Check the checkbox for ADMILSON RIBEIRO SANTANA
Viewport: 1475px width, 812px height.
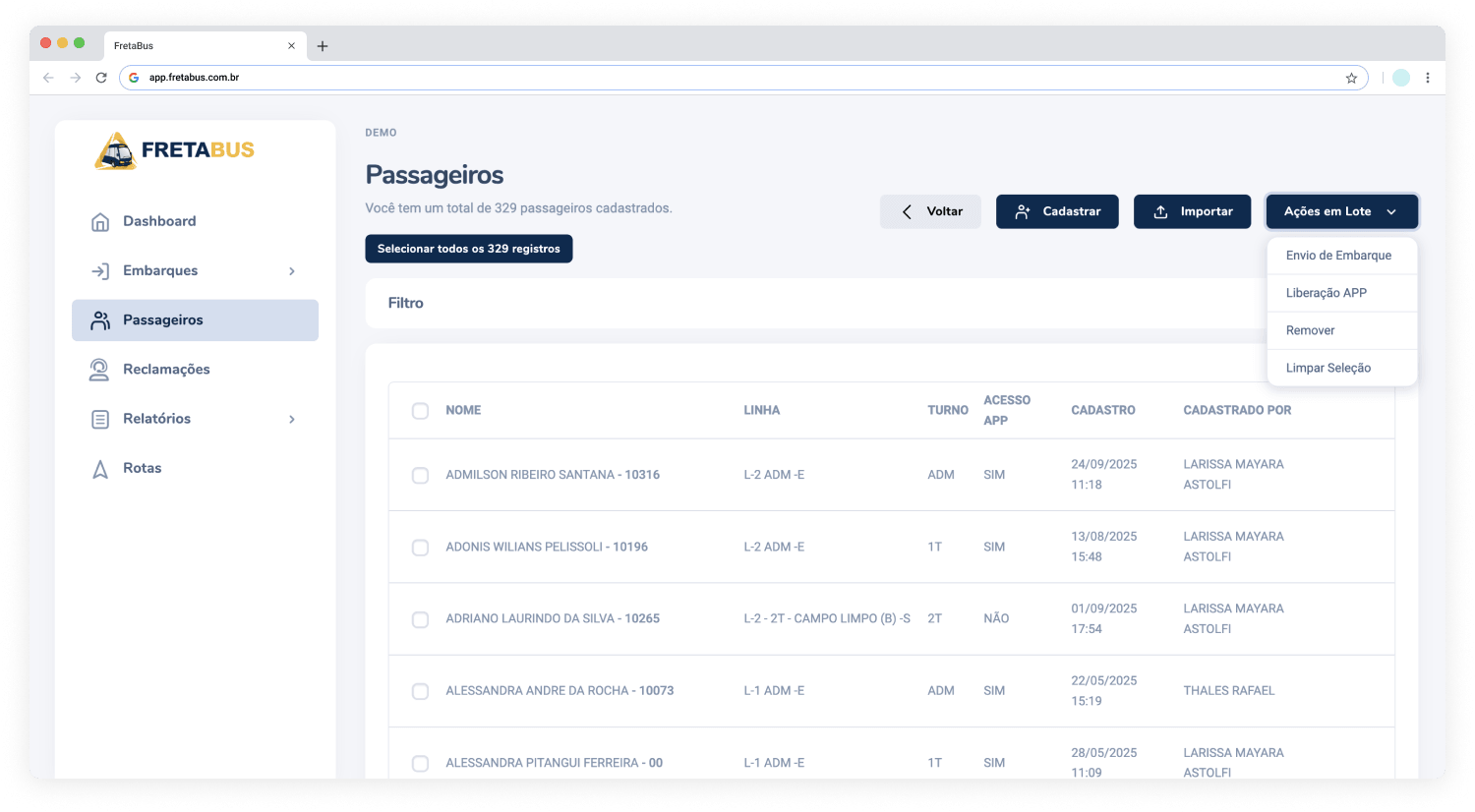[420, 475]
